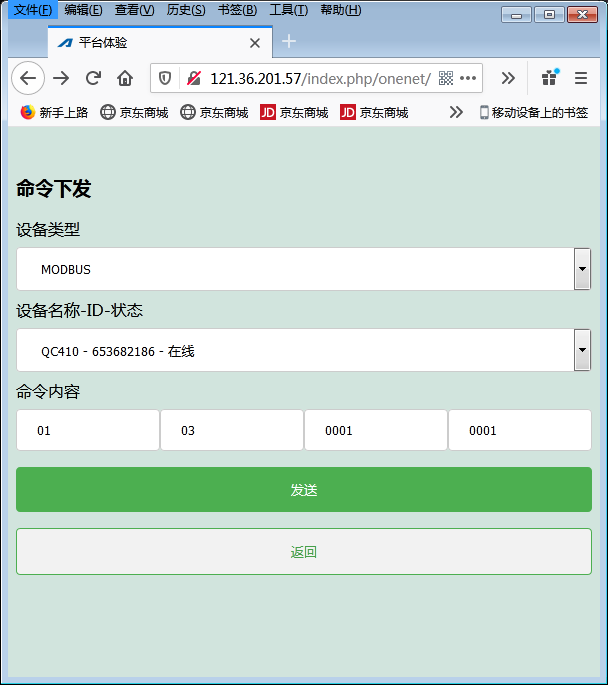This screenshot has height=685, width=608.
Task: Click the 命令下发 heading
Action: [x=54, y=189]
